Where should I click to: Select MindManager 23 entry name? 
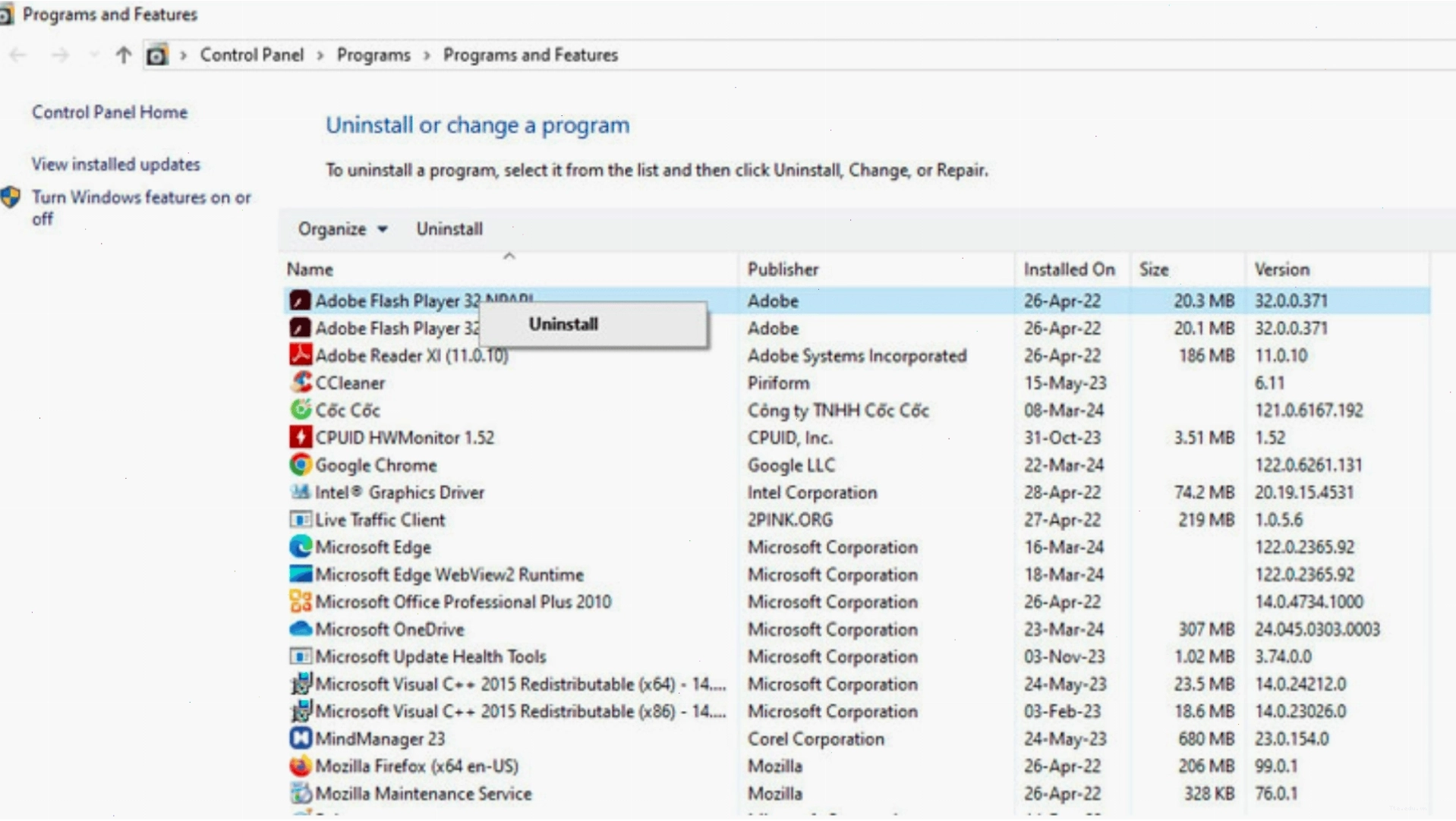[380, 739]
